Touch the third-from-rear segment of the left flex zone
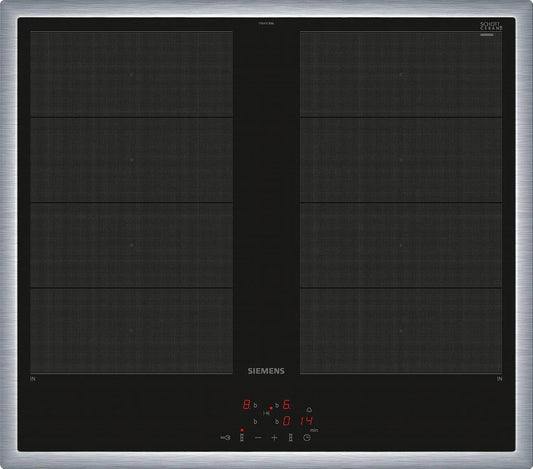533x469 pixels. tap(132, 245)
